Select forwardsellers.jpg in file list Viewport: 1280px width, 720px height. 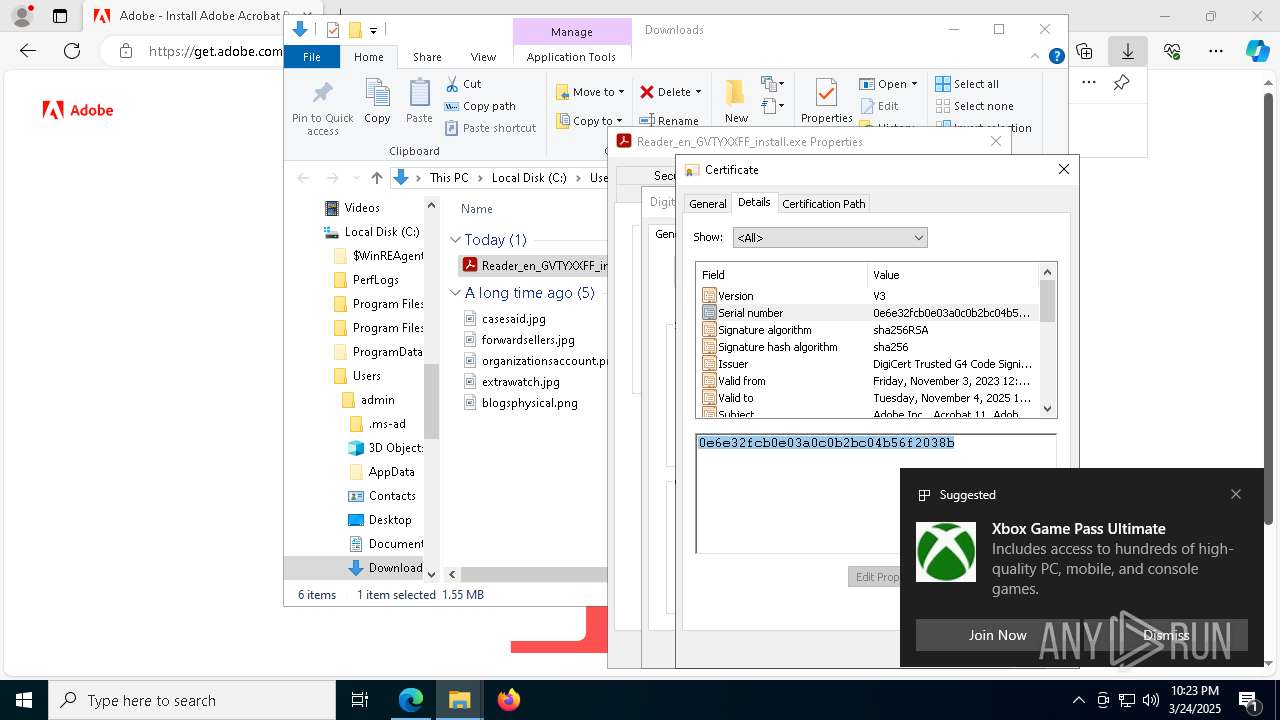click(x=528, y=339)
